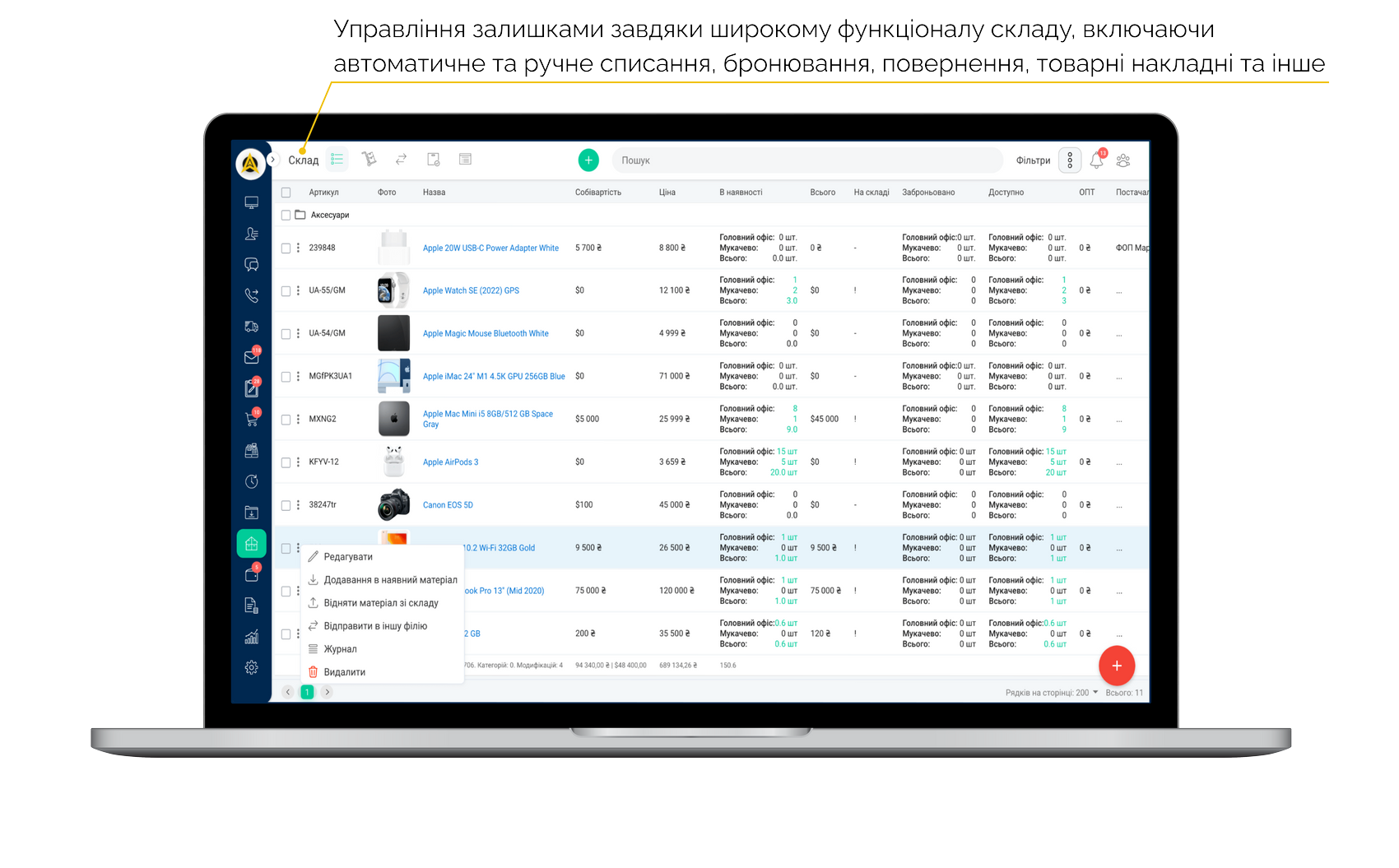Select Відправити в іншу філію menu option
1399x868 pixels.
374,625
